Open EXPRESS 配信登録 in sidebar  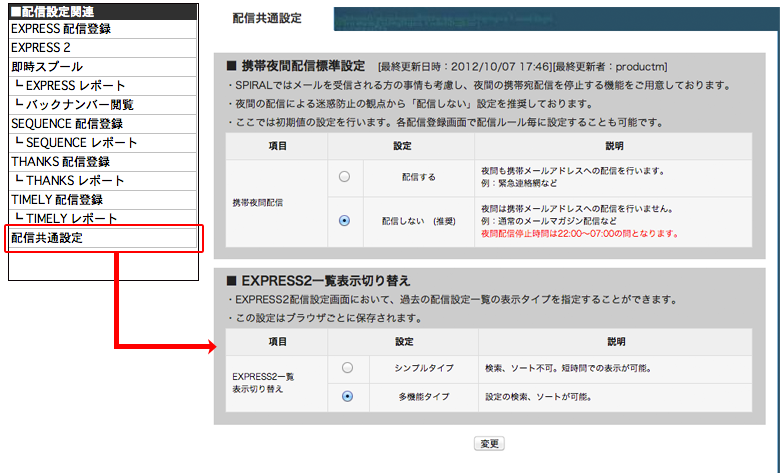[61, 29]
